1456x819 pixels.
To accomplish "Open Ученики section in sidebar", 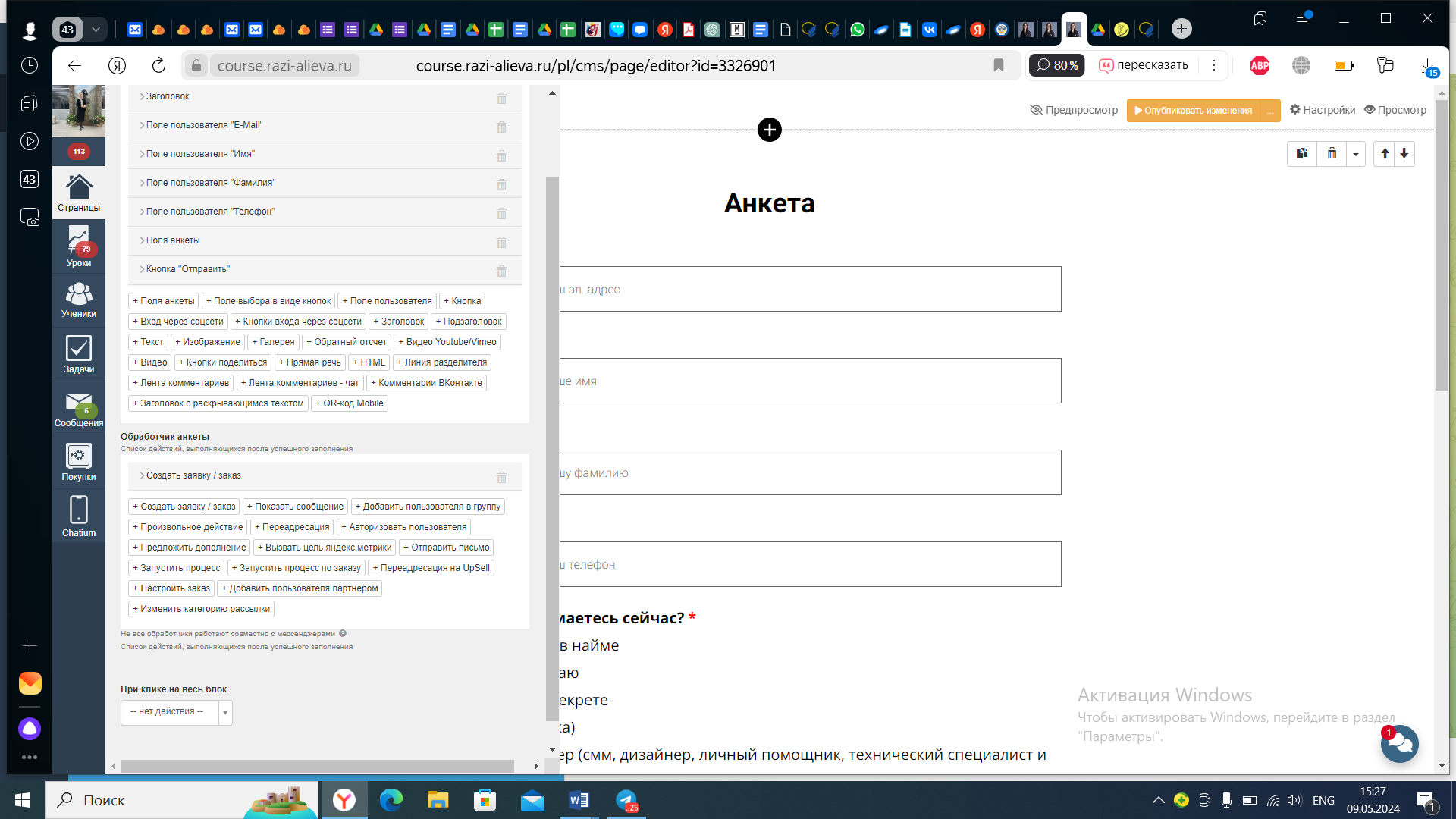I will point(79,300).
